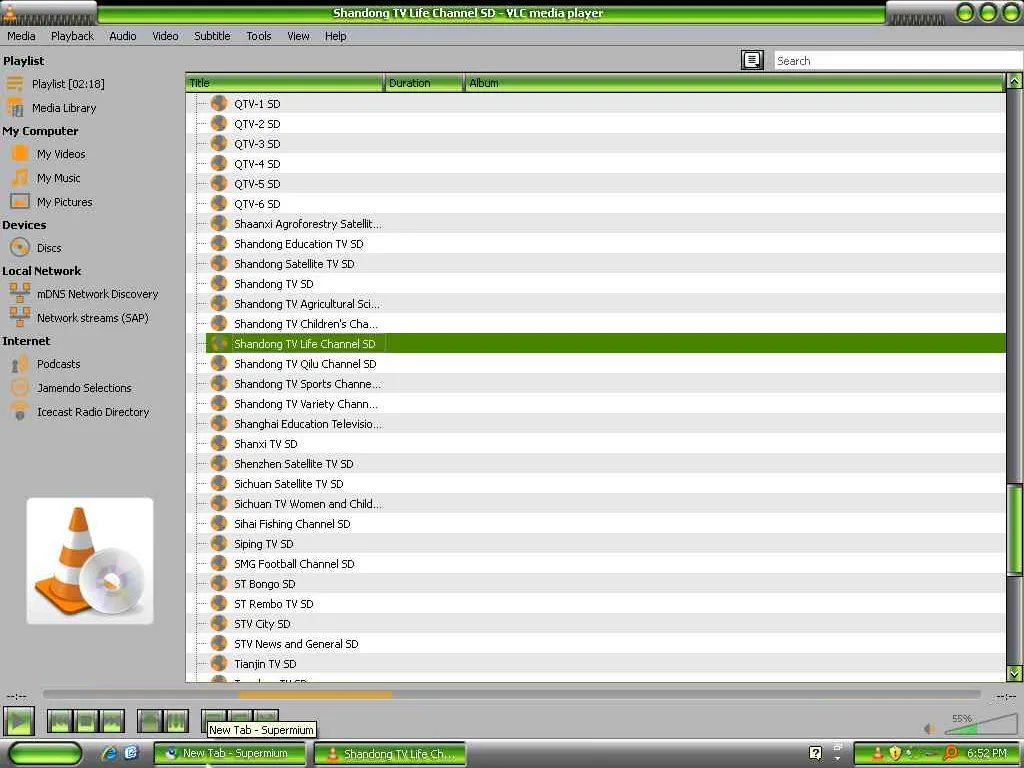Click the VLC cone icon in system tray
1024x768 pixels.
877,753
